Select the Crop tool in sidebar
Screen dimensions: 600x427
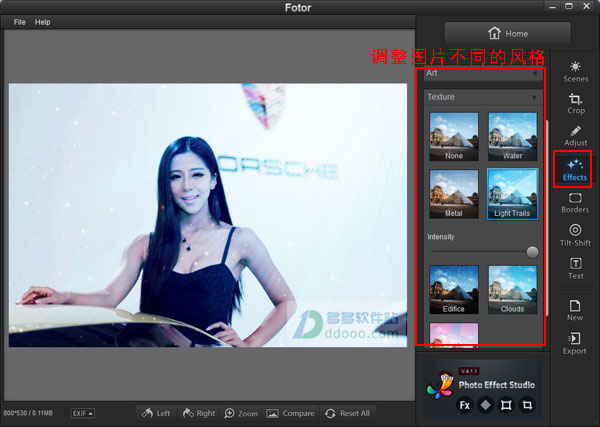[x=576, y=104]
